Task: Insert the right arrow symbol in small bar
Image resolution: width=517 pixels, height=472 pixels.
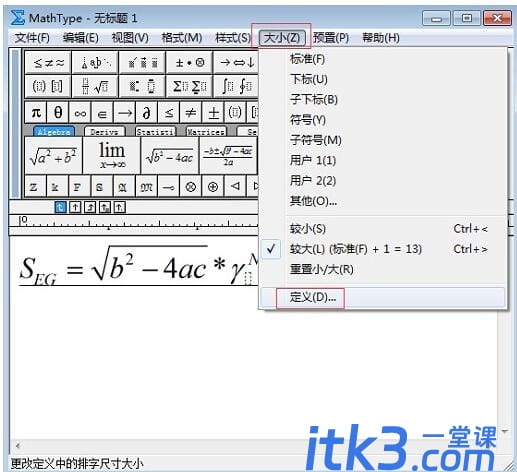Action: pos(124,113)
